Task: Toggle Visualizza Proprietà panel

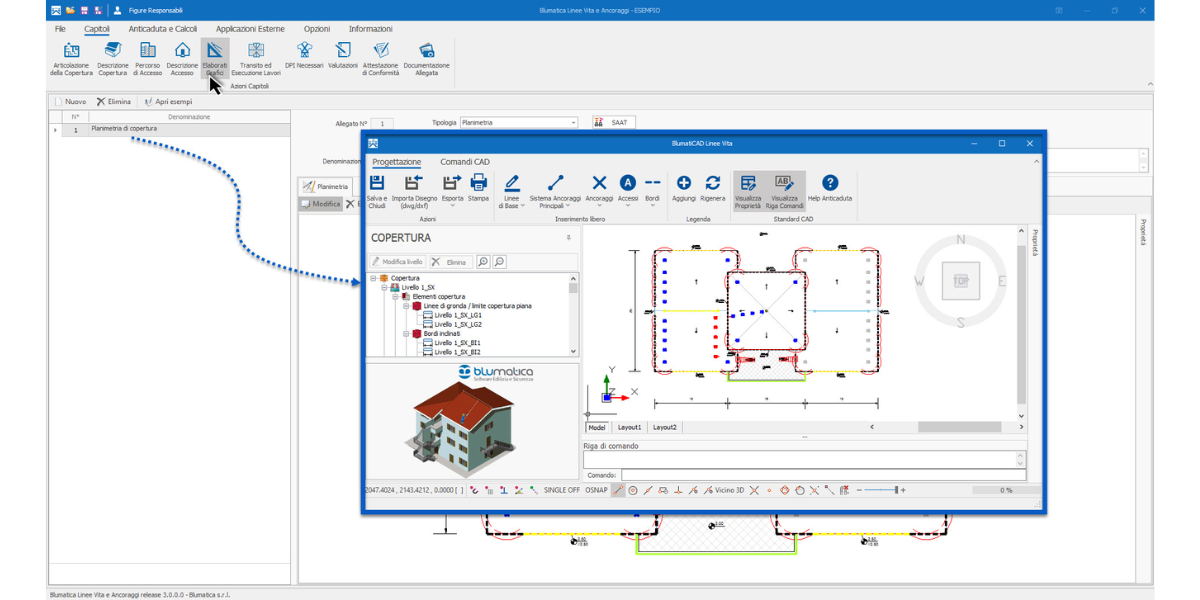Action: click(748, 190)
